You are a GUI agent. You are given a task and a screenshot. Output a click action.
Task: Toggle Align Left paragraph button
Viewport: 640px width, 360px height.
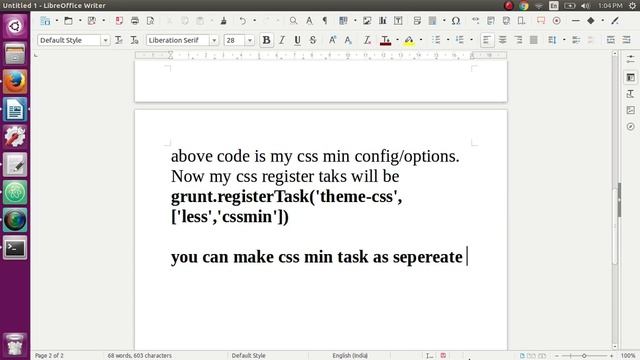[x=487, y=40]
